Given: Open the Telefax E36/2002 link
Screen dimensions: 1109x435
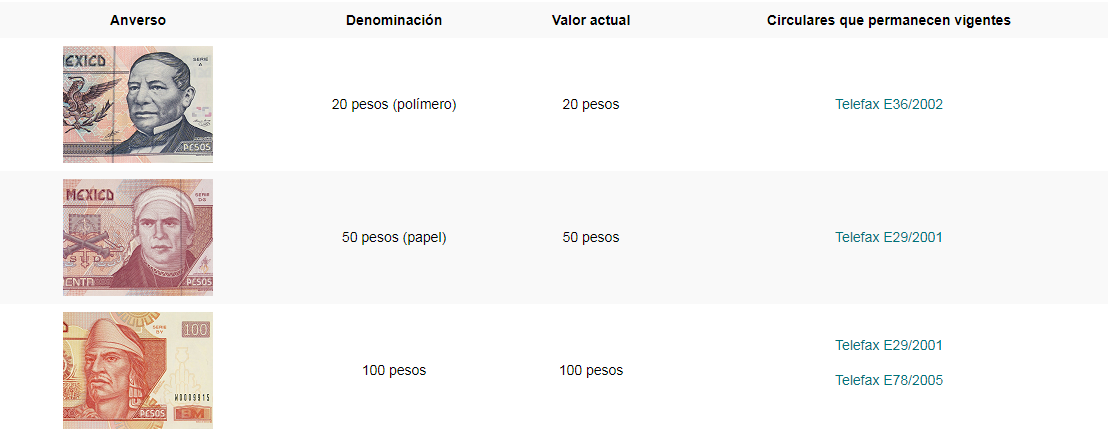Looking at the screenshot, I should pos(888,105).
